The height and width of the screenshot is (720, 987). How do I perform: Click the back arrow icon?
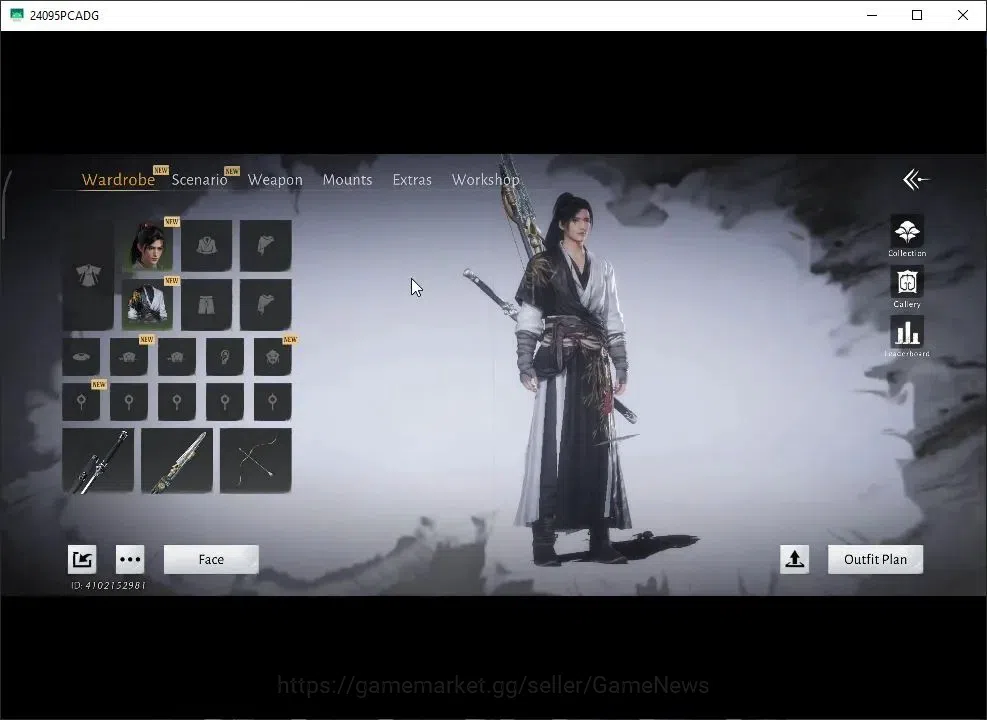click(x=916, y=179)
